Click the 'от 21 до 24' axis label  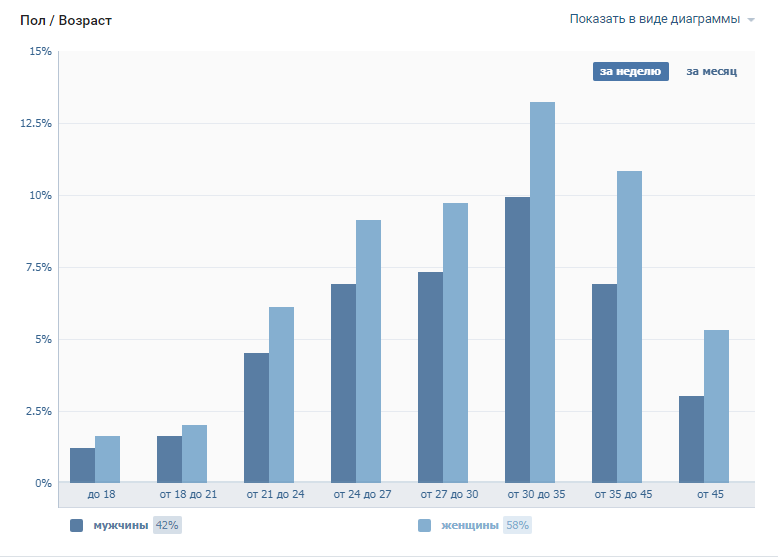coord(275,495)
